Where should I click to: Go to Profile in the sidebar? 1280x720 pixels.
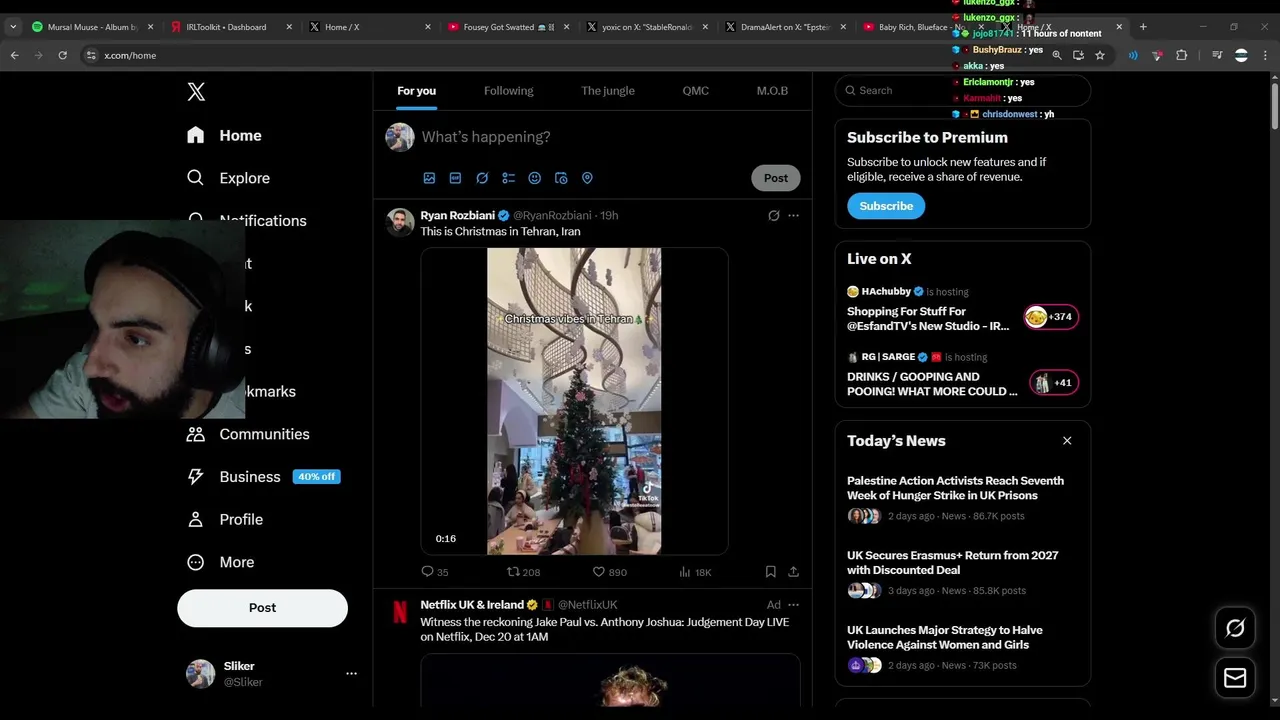226,520
